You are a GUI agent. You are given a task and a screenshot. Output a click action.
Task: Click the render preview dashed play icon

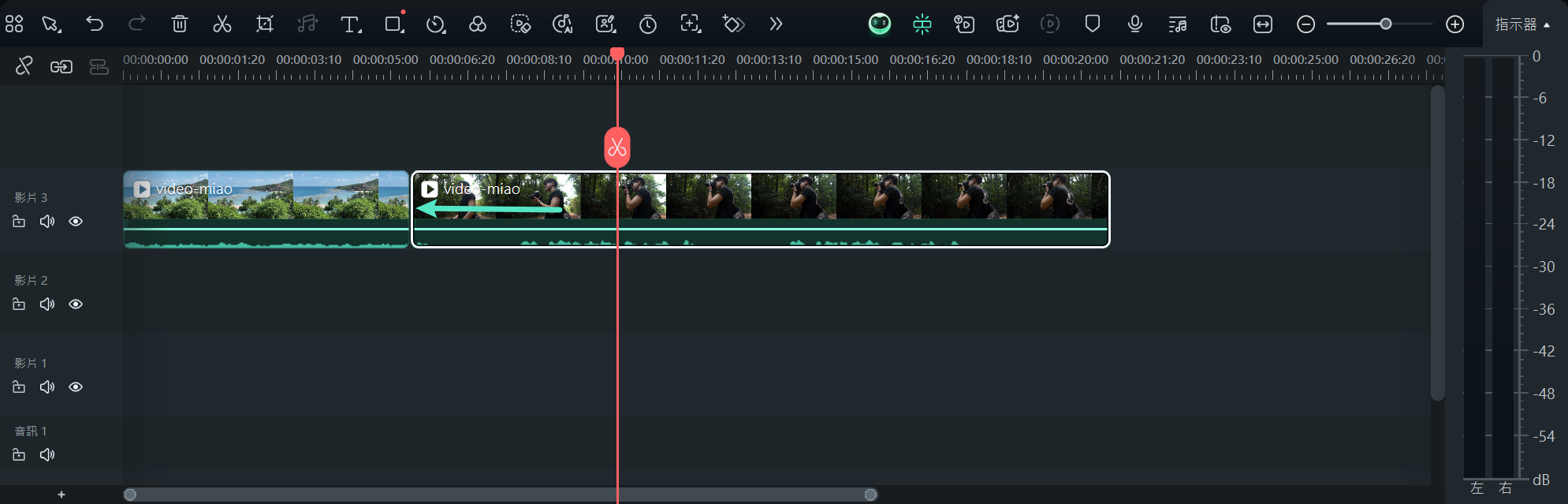[x=1050, y=24]
